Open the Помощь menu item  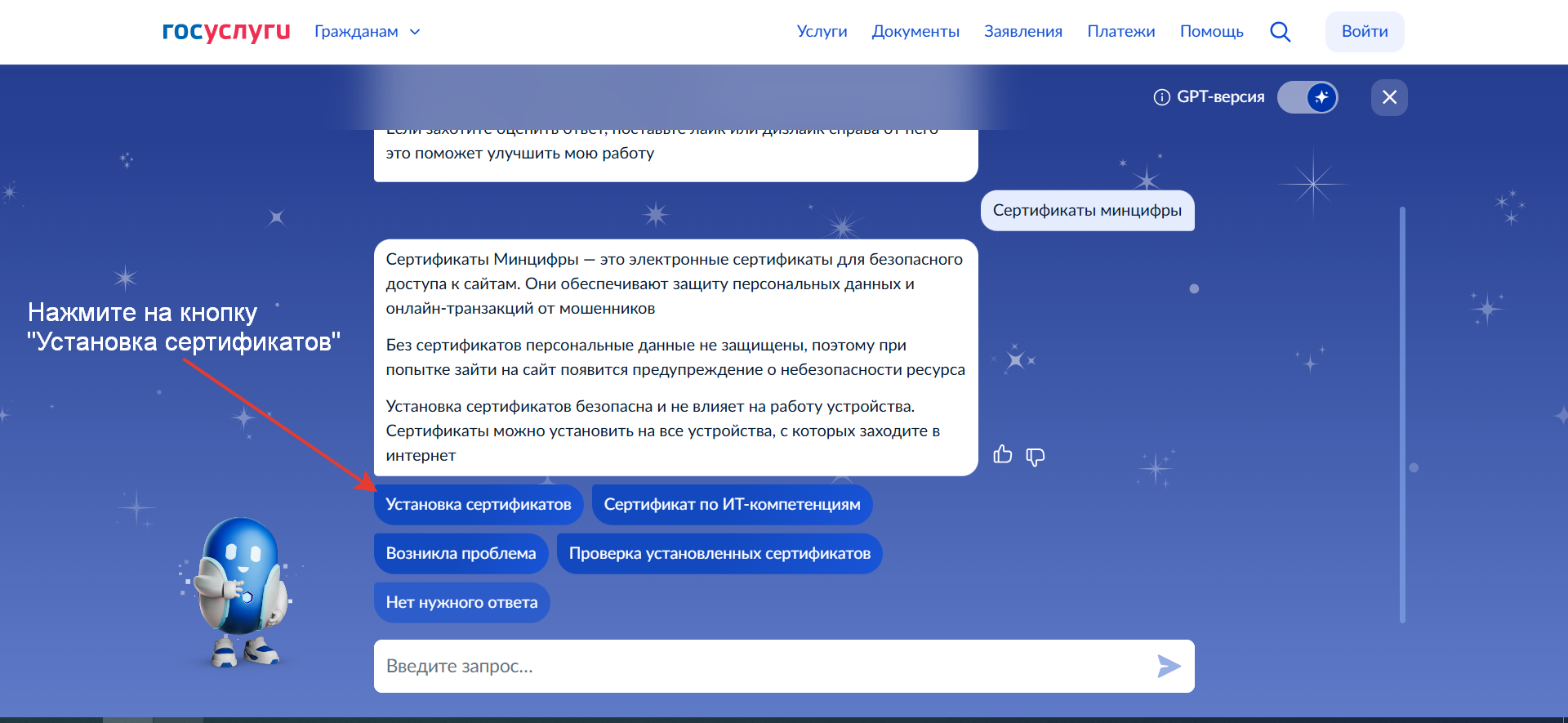[x=1211, y=32]
